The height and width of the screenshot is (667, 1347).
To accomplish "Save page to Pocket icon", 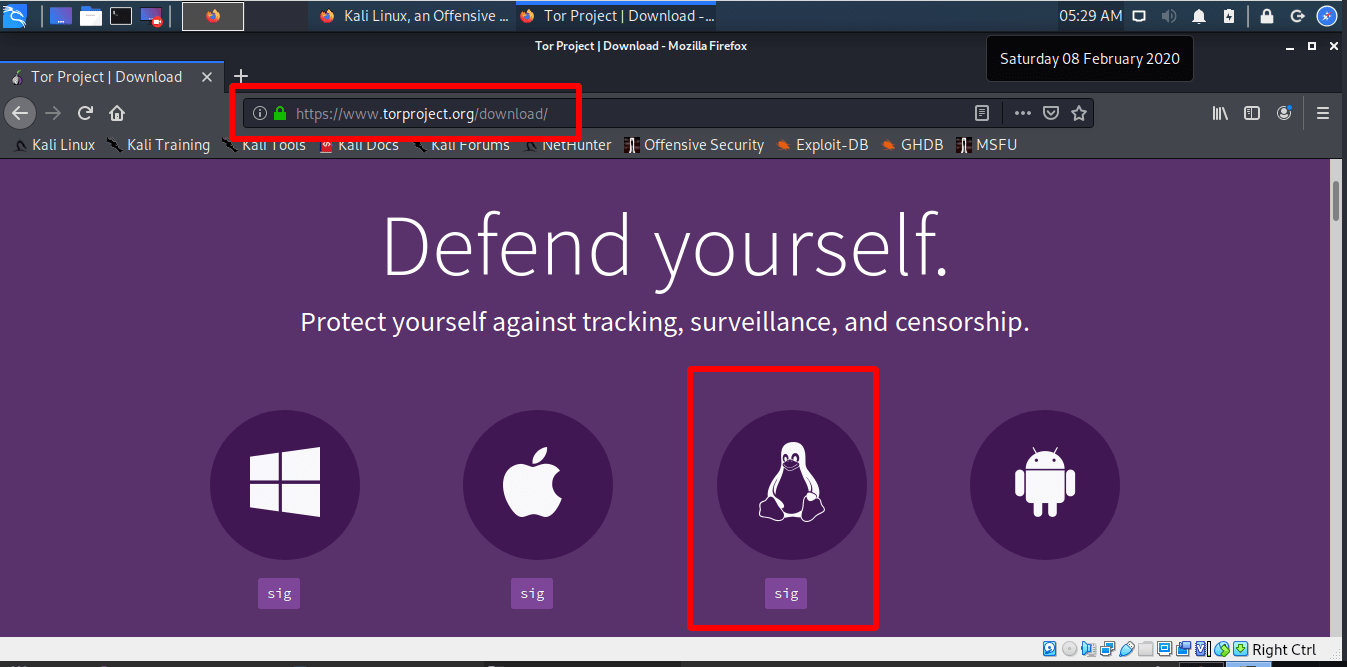I will click(1051, 113).
